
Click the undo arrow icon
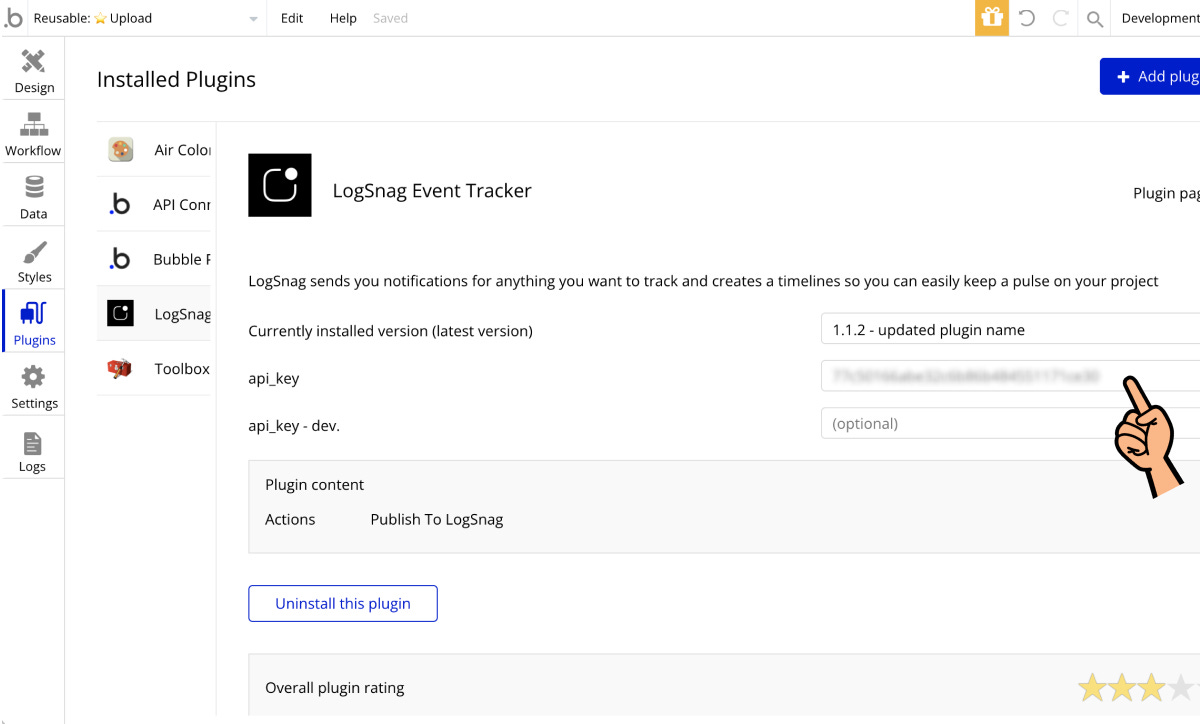(1026, 18)
